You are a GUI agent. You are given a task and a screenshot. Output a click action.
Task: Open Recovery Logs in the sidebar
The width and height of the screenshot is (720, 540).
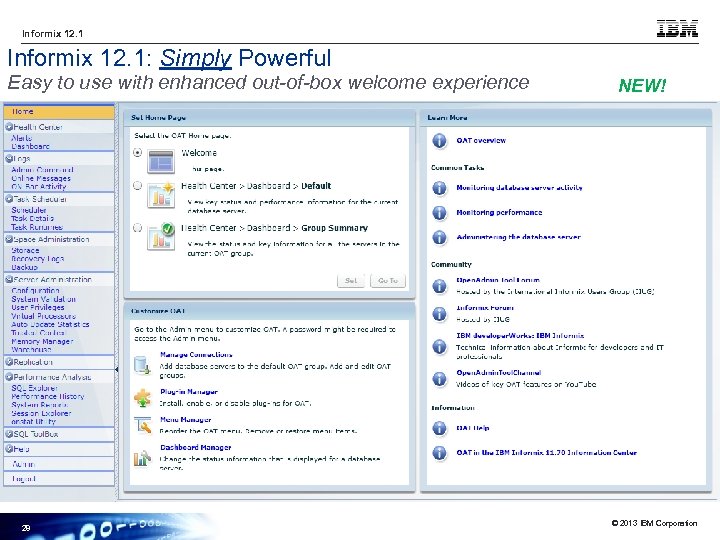coord(38,259)
